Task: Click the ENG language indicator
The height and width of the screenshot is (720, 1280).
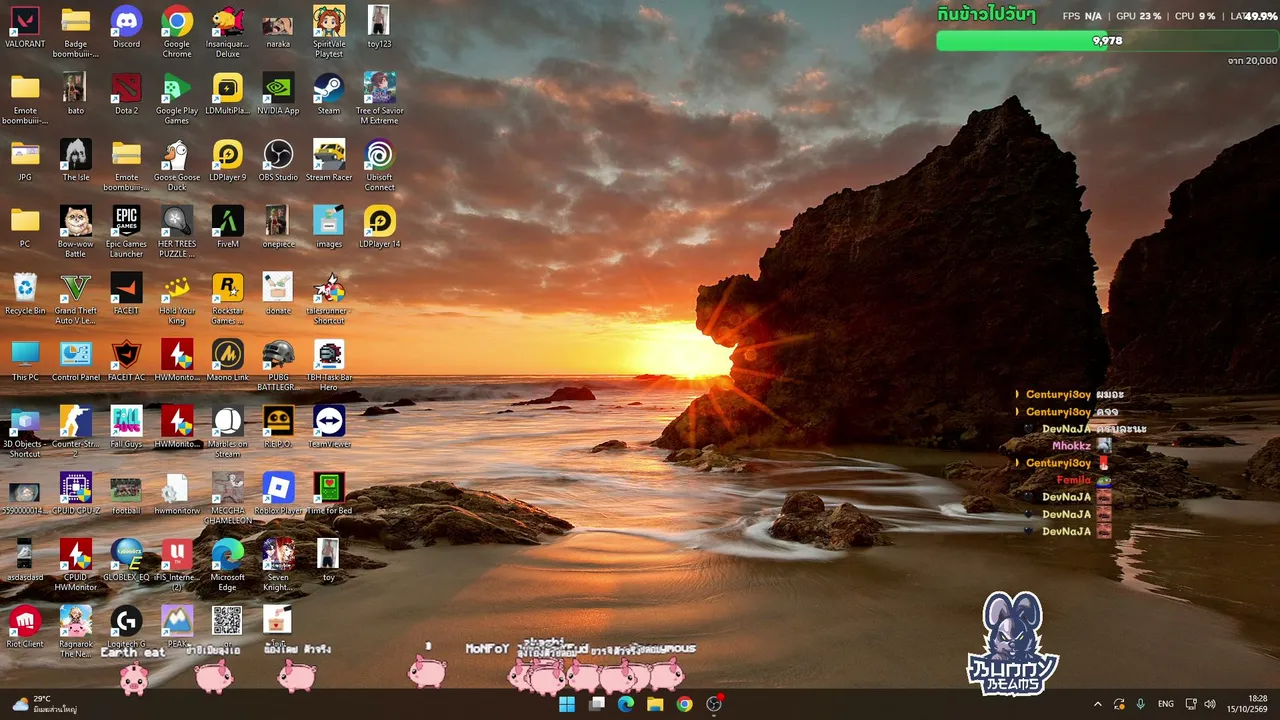Action: pyautogui.click(x=1166, y=704)
